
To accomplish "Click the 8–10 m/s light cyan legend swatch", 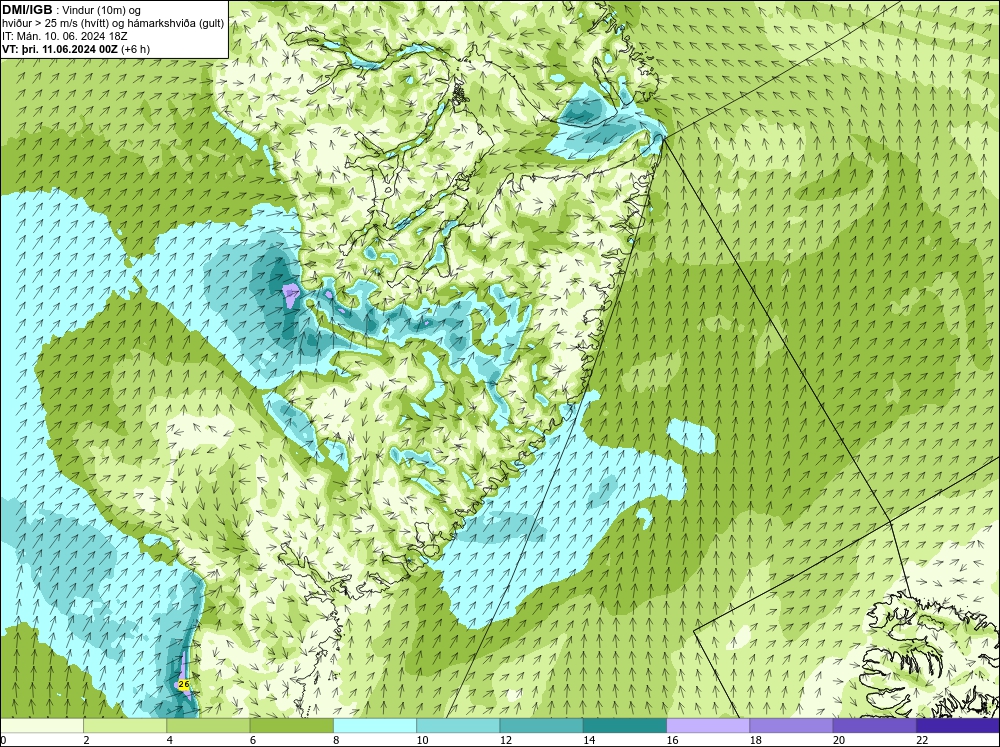I will click(375, 726).
